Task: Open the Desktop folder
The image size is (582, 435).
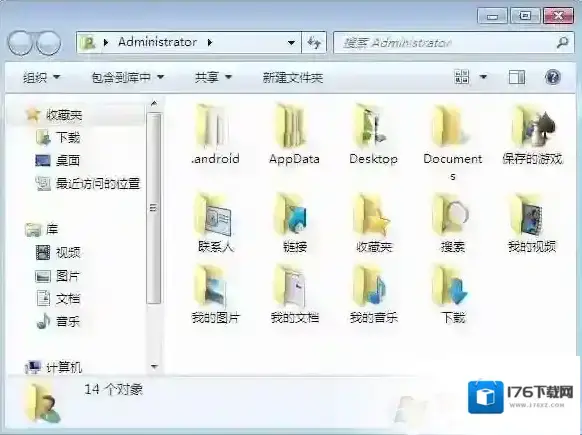Action: [373, 135]
